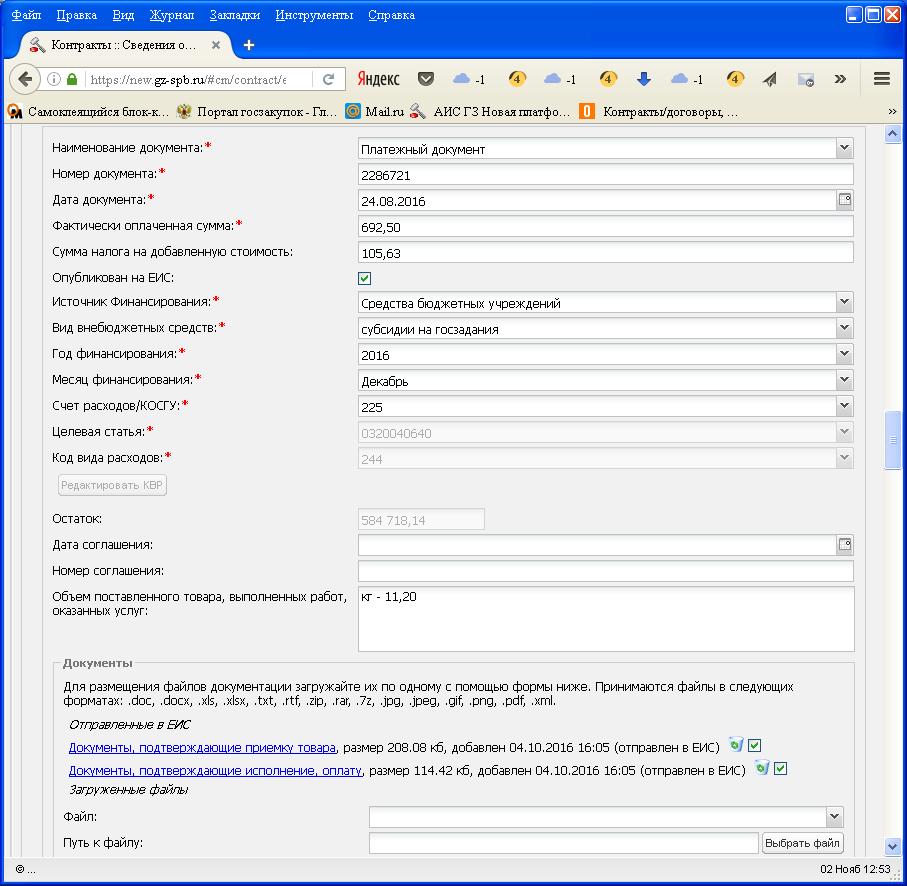Close the Контракты tab
The height and width of the screenshot is (886, 907).
216,45
